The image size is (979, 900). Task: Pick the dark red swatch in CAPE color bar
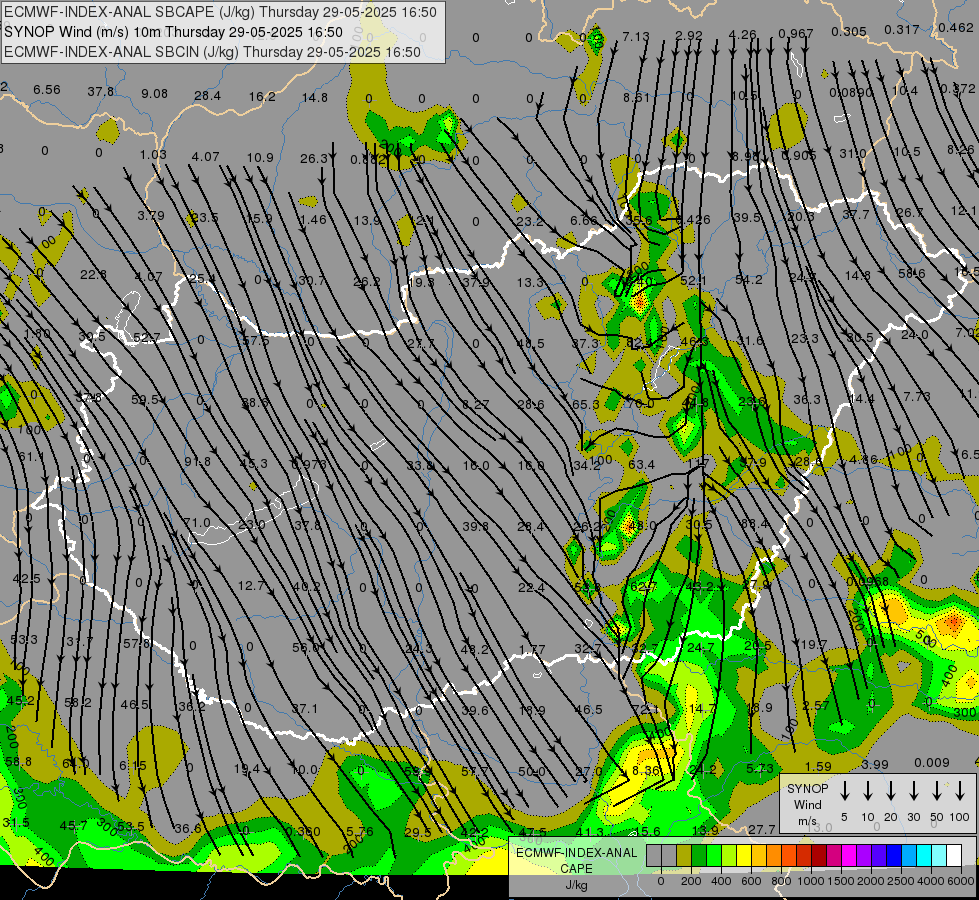click(819, 855)
